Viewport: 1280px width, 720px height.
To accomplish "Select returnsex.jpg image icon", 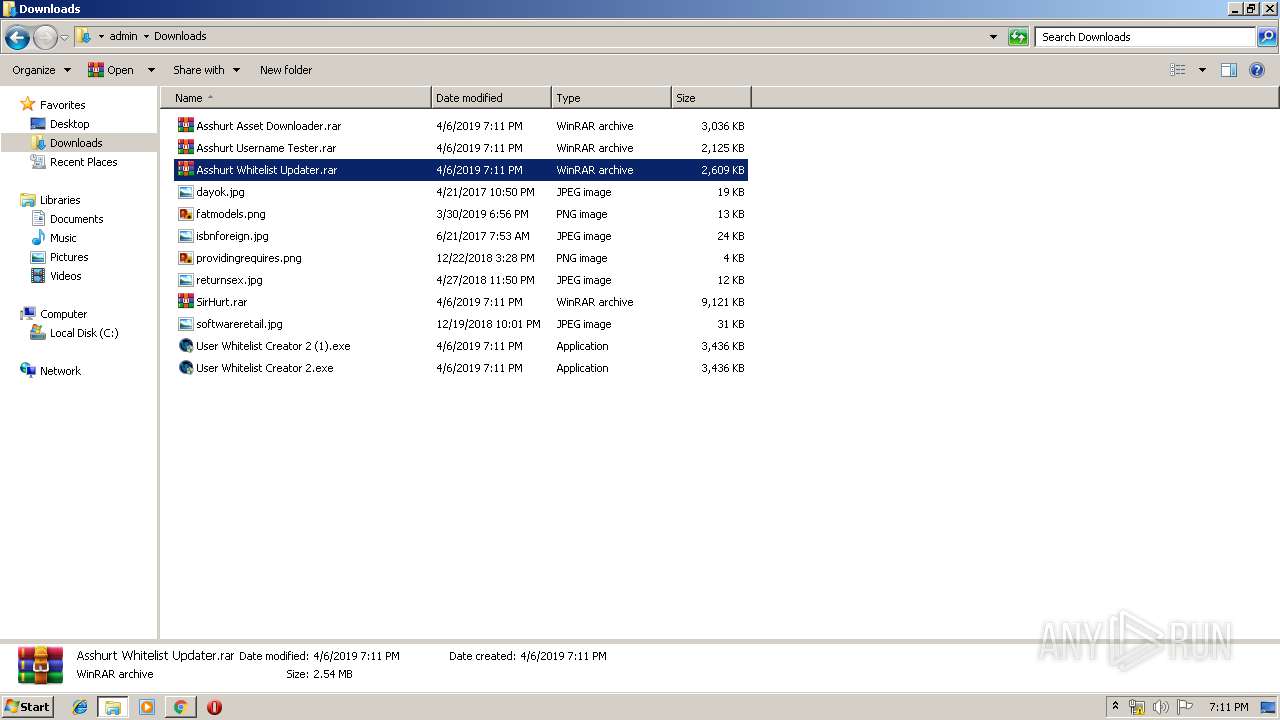I will 185,280.
